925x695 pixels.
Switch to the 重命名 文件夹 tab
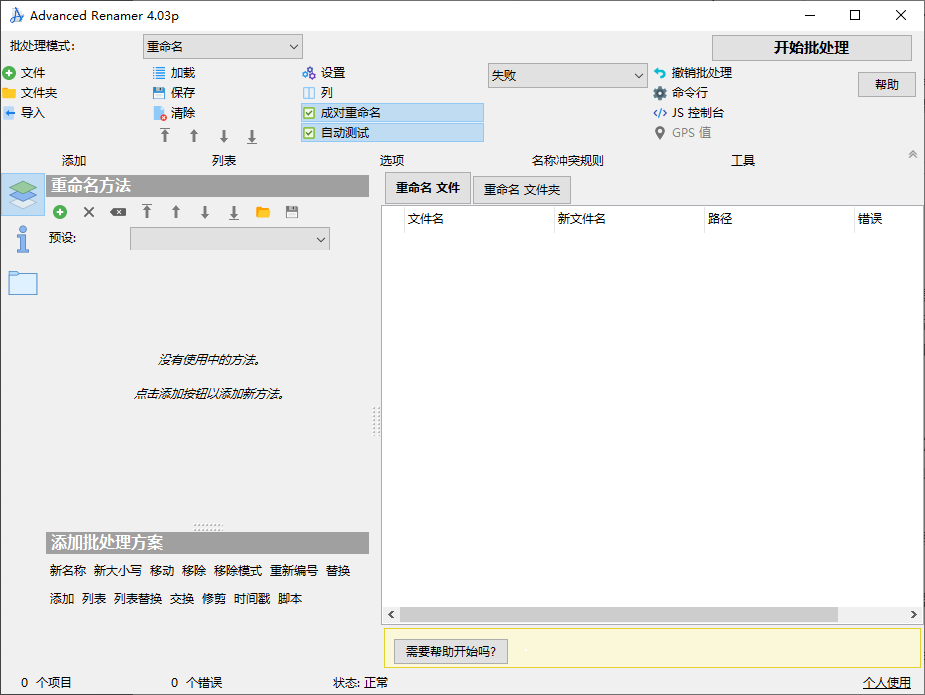[x=525, y=189]
